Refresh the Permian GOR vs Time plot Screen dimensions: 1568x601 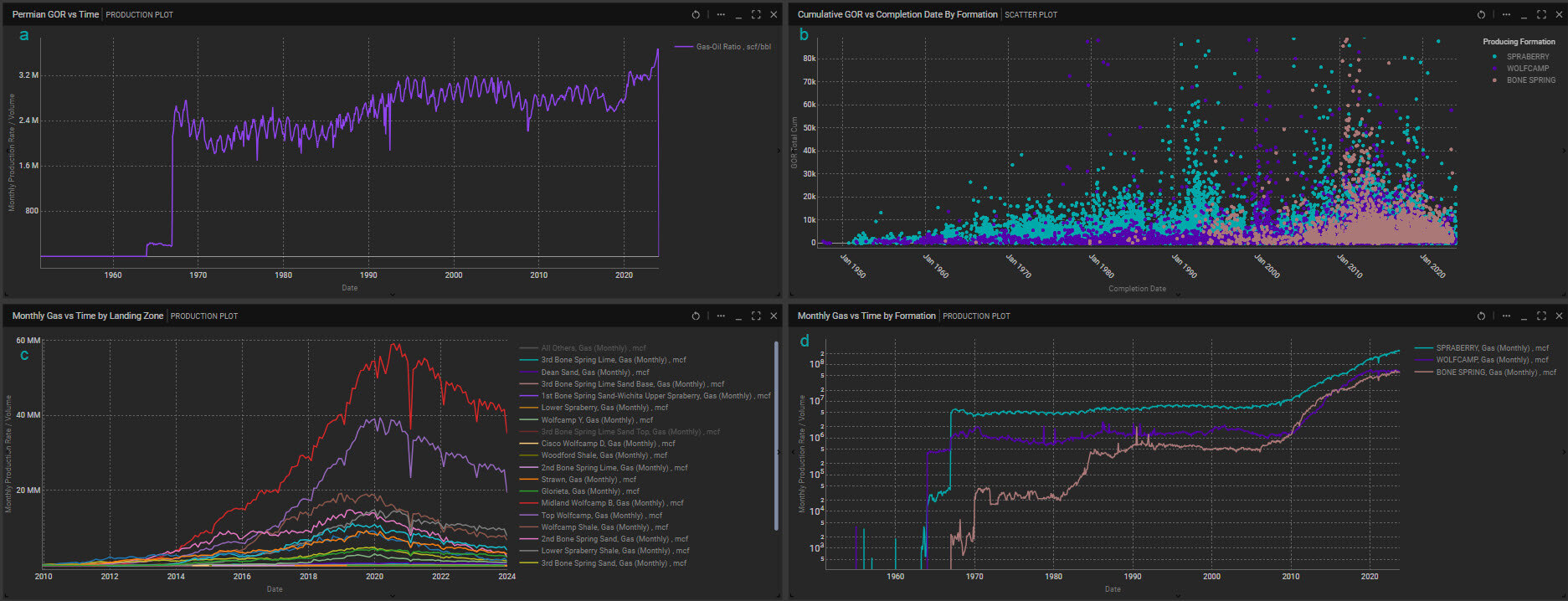click(696, 14)
